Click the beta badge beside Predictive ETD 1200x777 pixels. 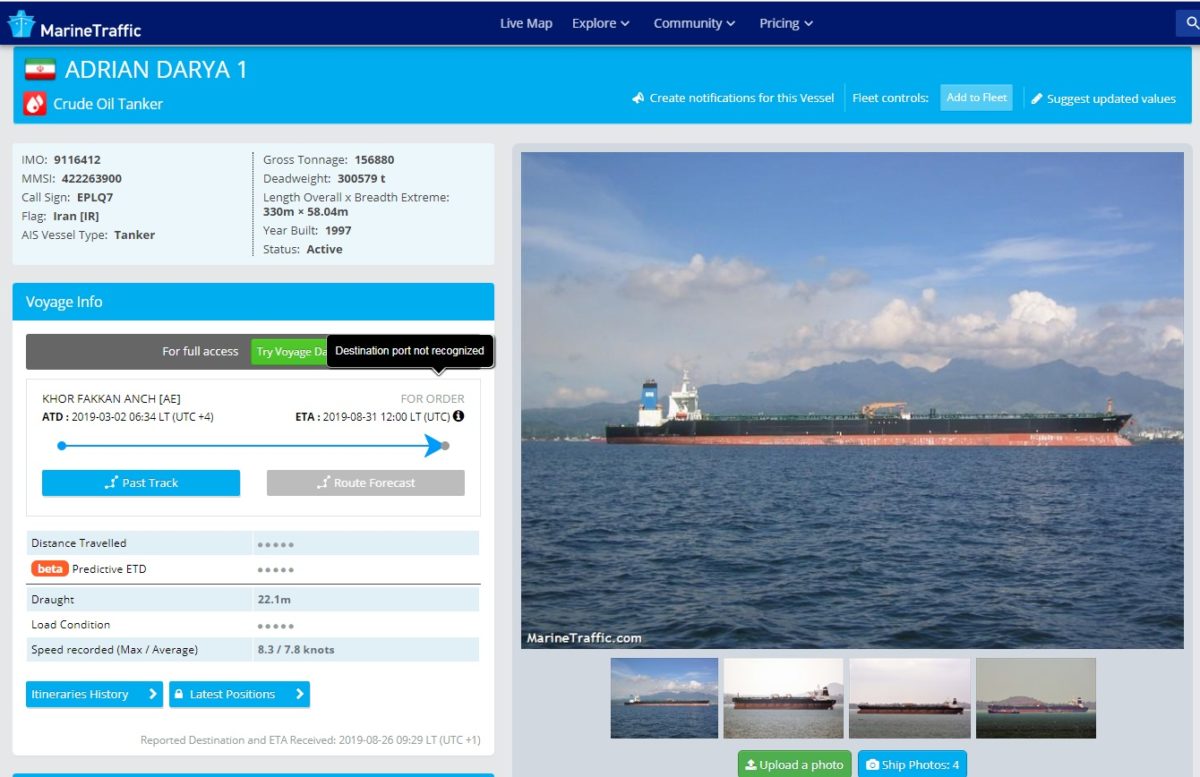click(x=49, y=569)
